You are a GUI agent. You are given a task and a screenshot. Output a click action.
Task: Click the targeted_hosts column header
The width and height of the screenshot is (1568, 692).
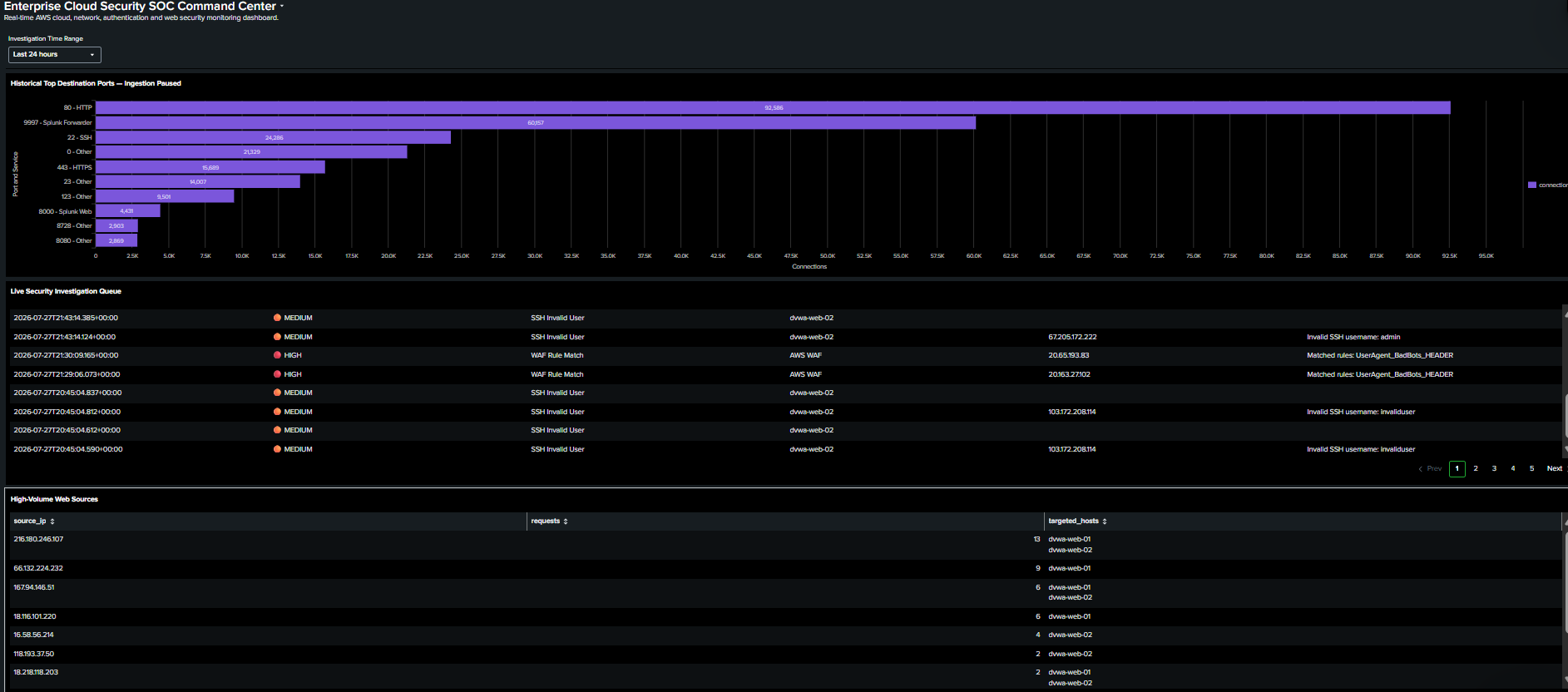pyautogui.click(x=1303, y=521)
